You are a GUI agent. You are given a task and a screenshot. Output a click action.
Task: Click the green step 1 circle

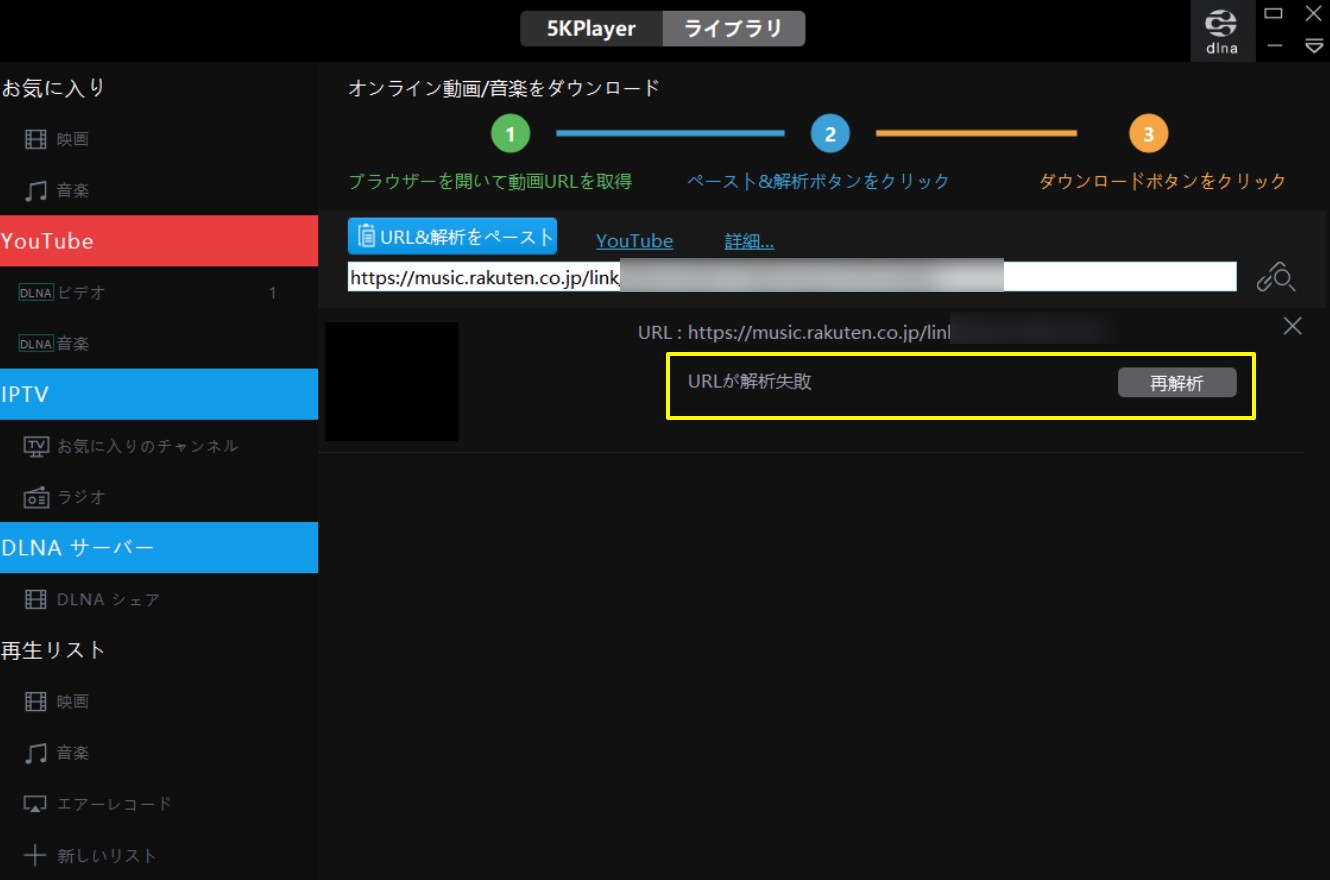510,133
